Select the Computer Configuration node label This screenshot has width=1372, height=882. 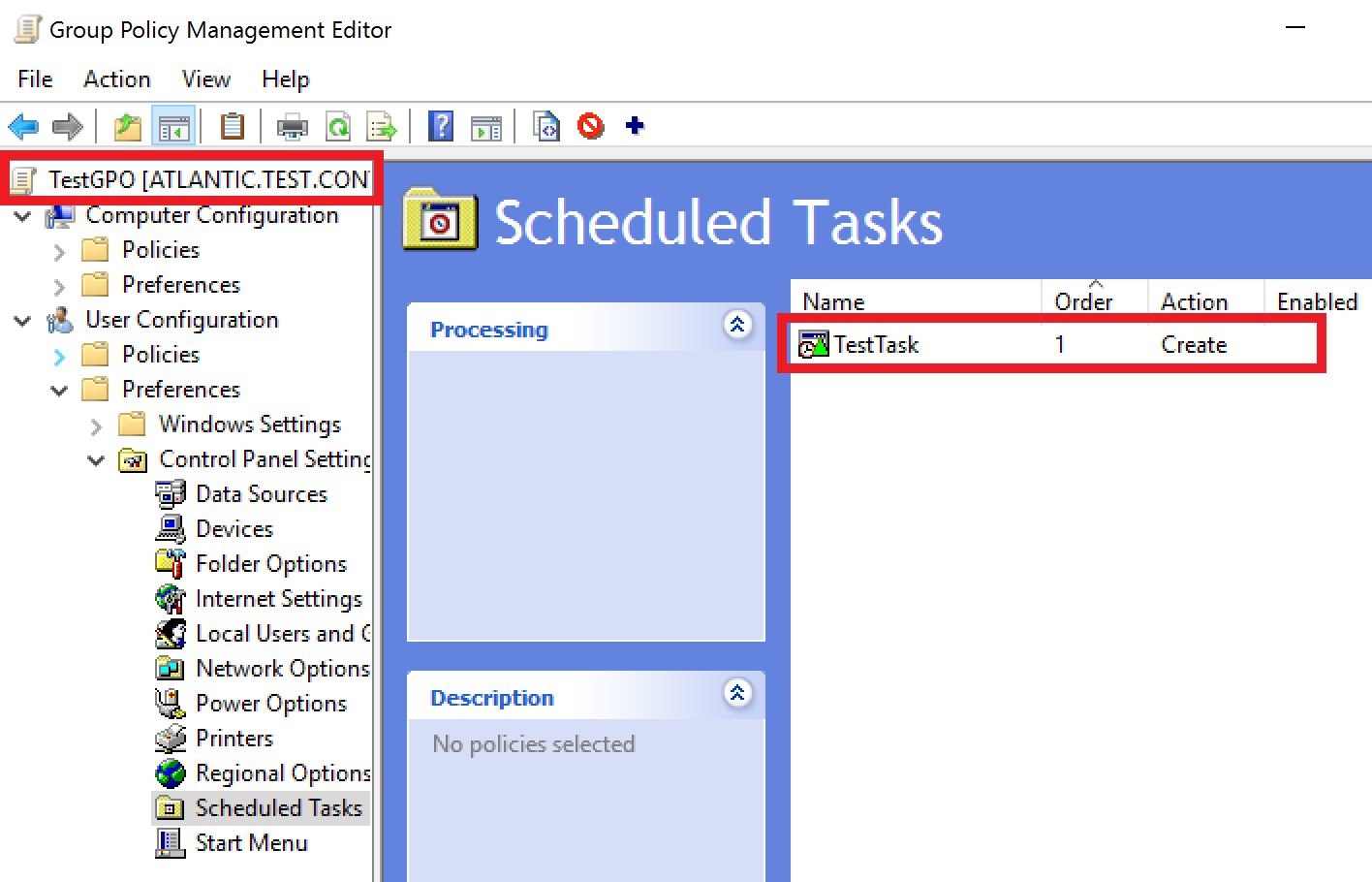tap(212, 215)
